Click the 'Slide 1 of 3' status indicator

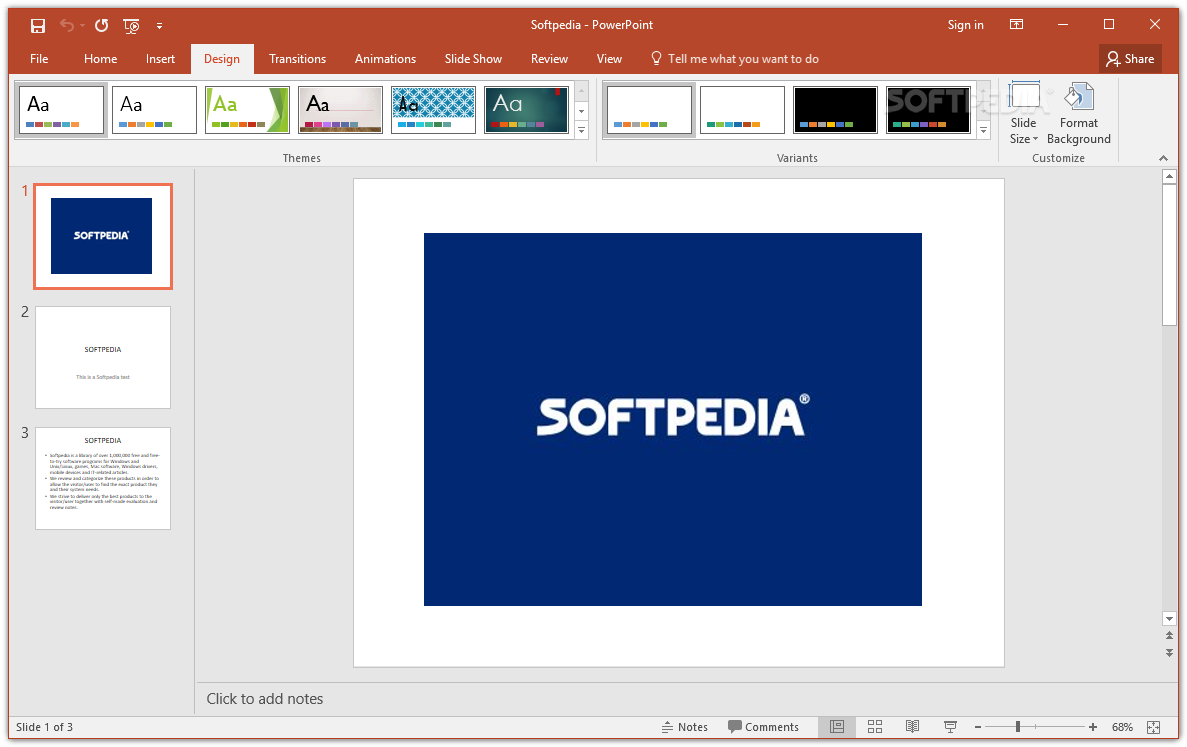point(45,727)
